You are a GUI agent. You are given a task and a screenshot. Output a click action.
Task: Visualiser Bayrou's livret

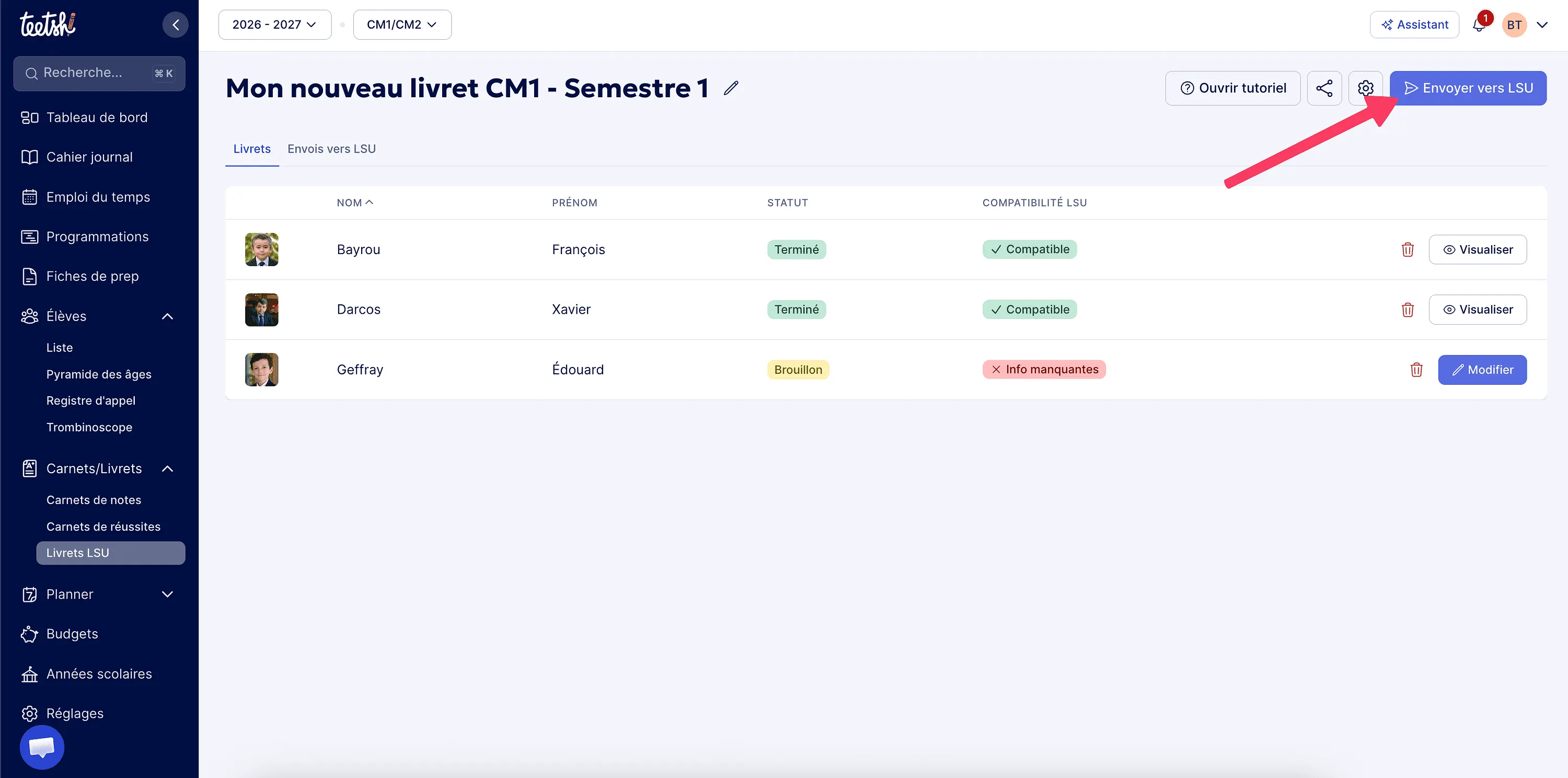coord(1477,249)
